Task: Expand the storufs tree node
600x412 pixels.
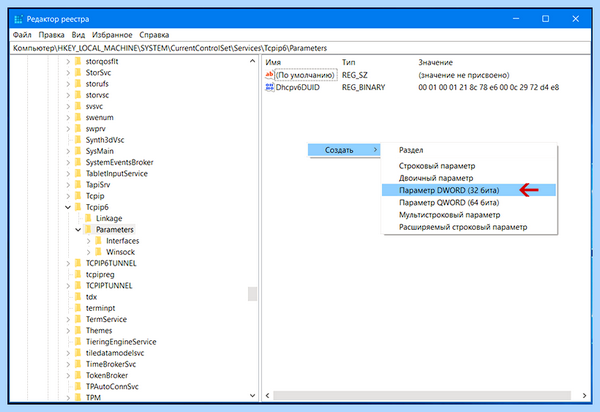Action: pyautogui.click(x=68, y=83)
